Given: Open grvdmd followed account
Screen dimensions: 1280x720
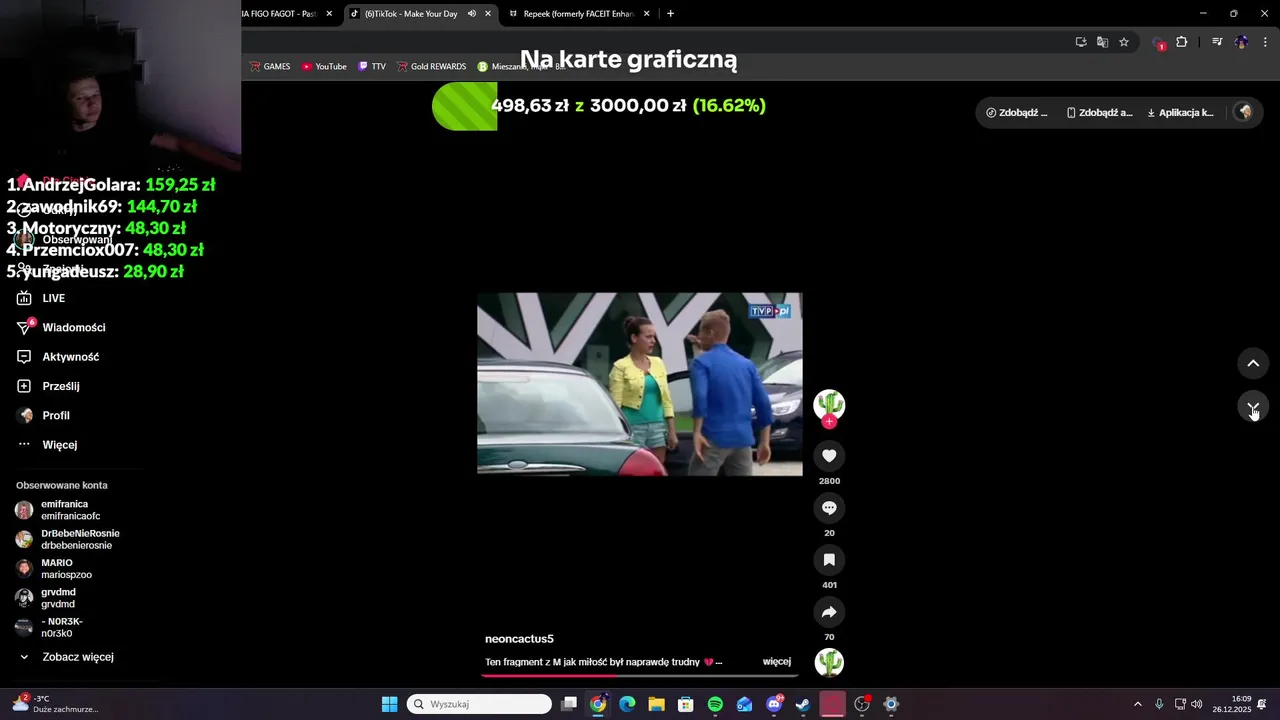Looking at the screenshot, I should pos(45,598).
